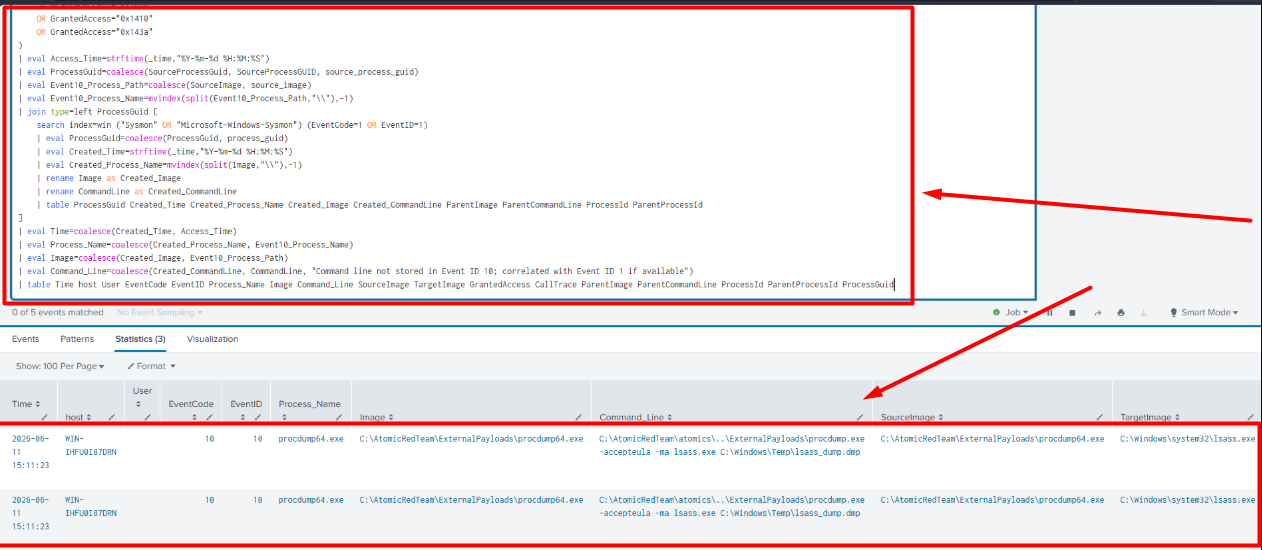The height and width of the screenshot is (550, 1262).
Task: Stop the search job
Action: pyautogui.click(x=1072, y=313)
